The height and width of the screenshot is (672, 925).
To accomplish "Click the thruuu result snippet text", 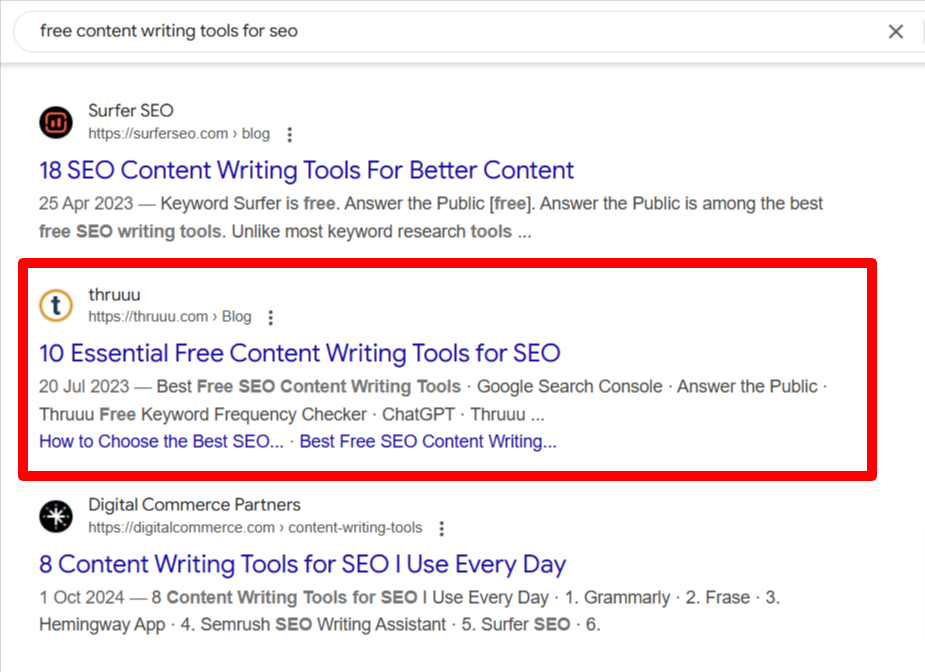I will [433, 401].
